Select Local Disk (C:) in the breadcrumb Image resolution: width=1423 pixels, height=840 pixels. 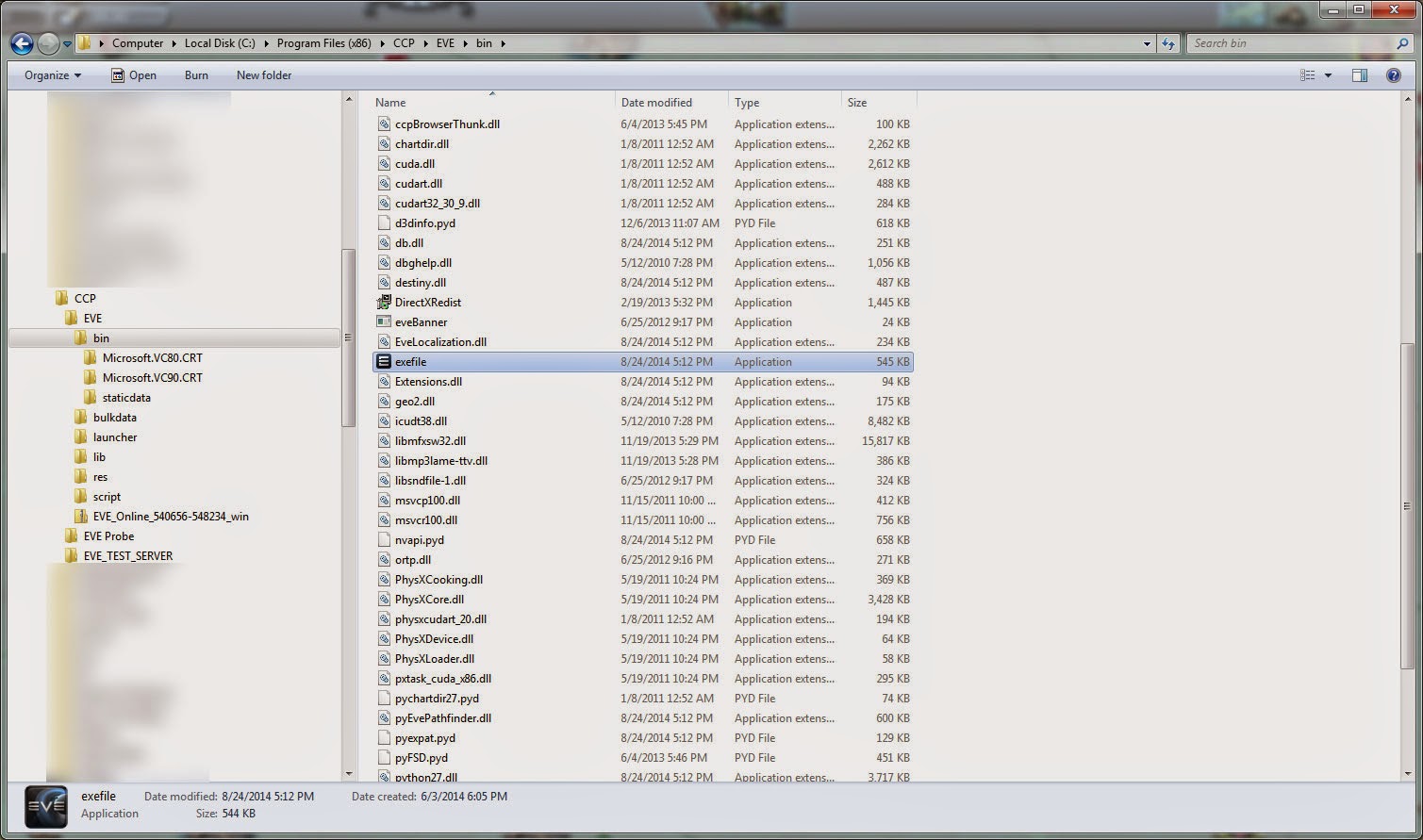[x=220, y=43]
